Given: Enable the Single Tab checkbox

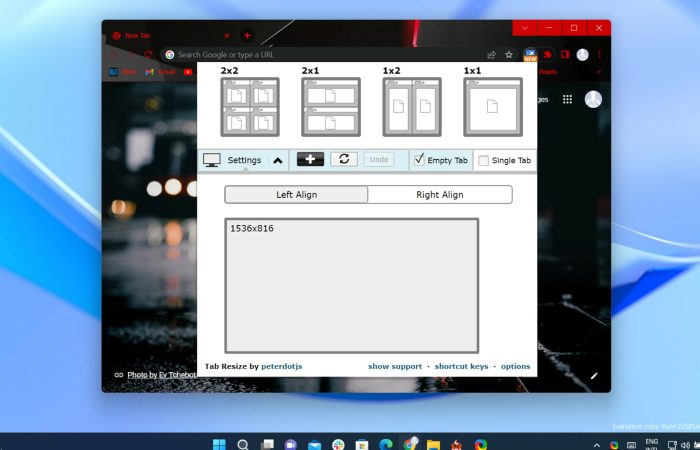Looking at the screenshot, I should point(483,161).
